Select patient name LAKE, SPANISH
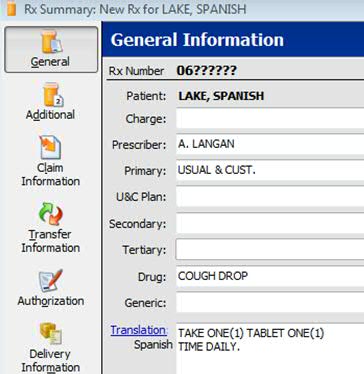 point(221,96)
